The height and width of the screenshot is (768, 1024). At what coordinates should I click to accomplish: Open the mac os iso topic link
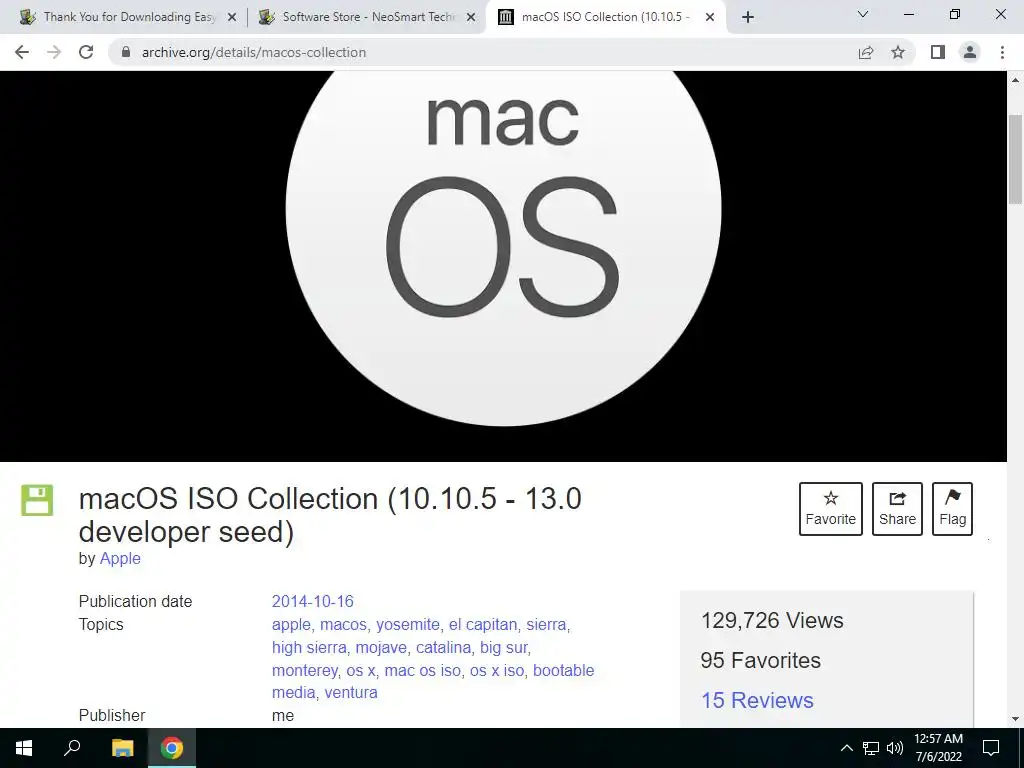423,670
